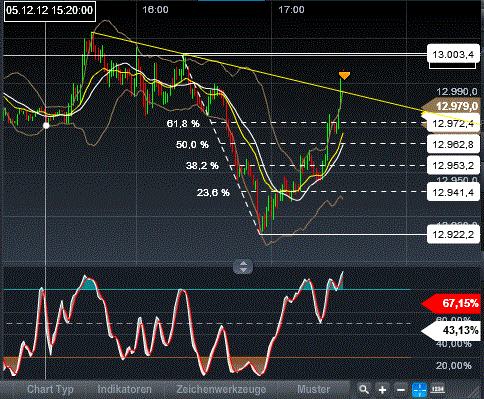Select the 12.953,2 Fibonacci price label
Viewport: 484px width, 399px height.
coord(453,165)
